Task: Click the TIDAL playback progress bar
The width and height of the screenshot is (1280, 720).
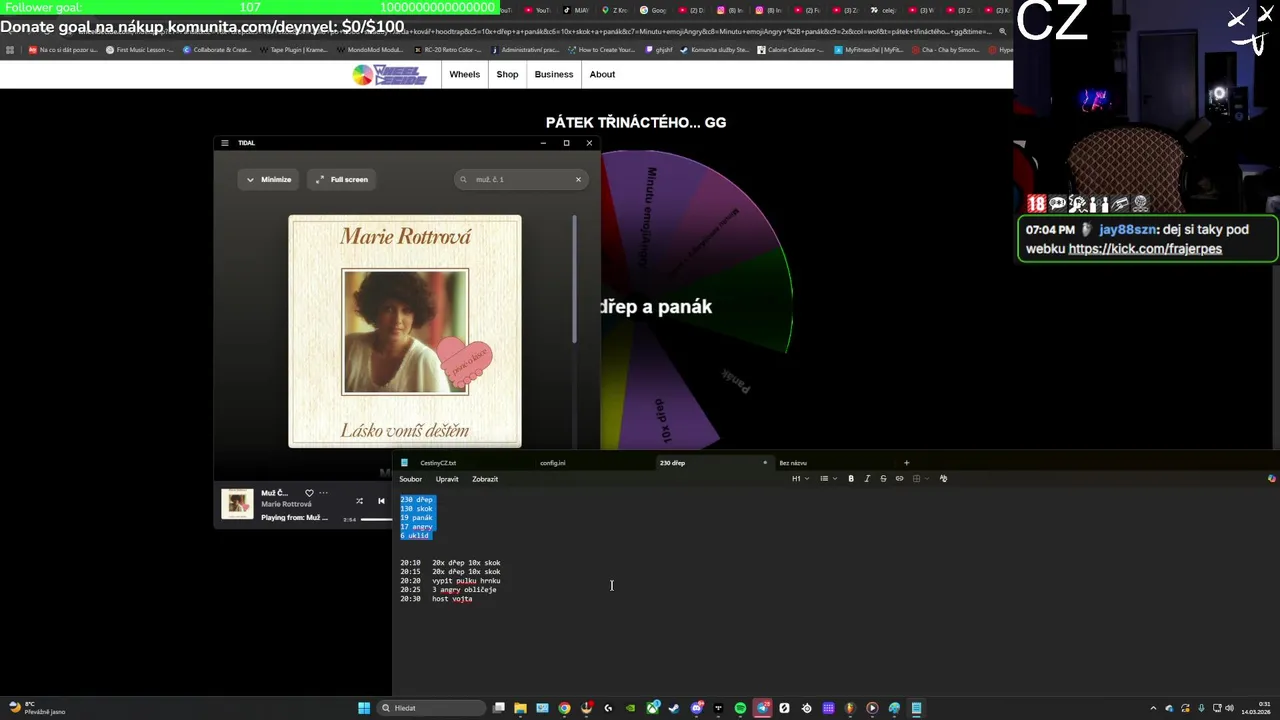Action: coord(376,519)
